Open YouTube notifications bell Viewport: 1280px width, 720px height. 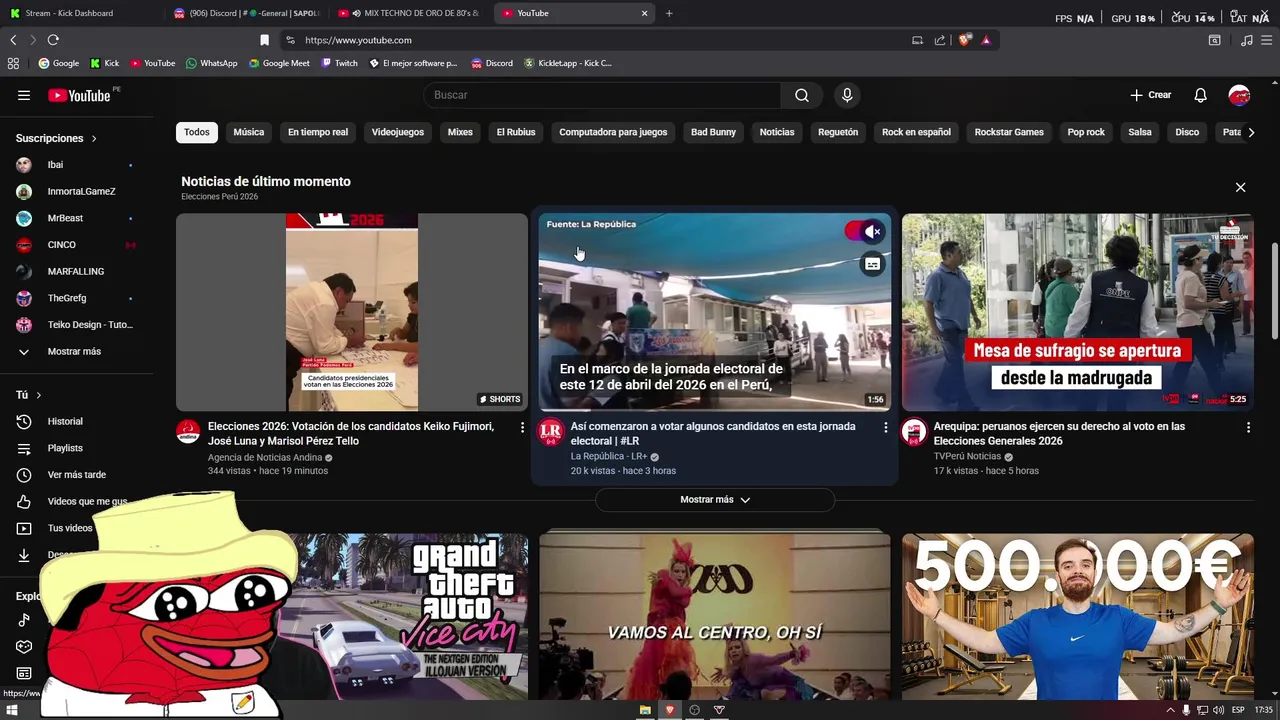[x=1200, y=95]
